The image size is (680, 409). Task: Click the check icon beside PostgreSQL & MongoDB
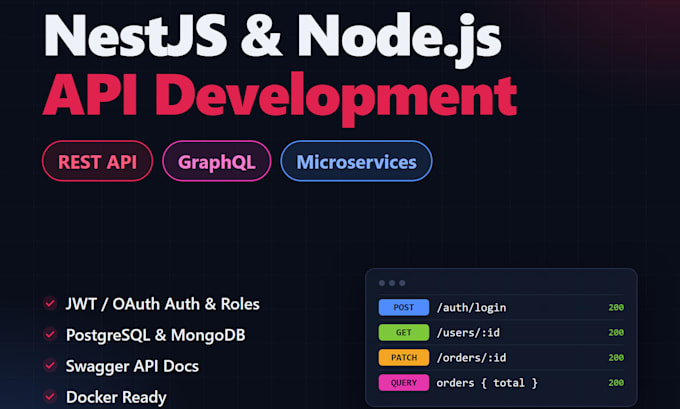(x=50, y=334)
